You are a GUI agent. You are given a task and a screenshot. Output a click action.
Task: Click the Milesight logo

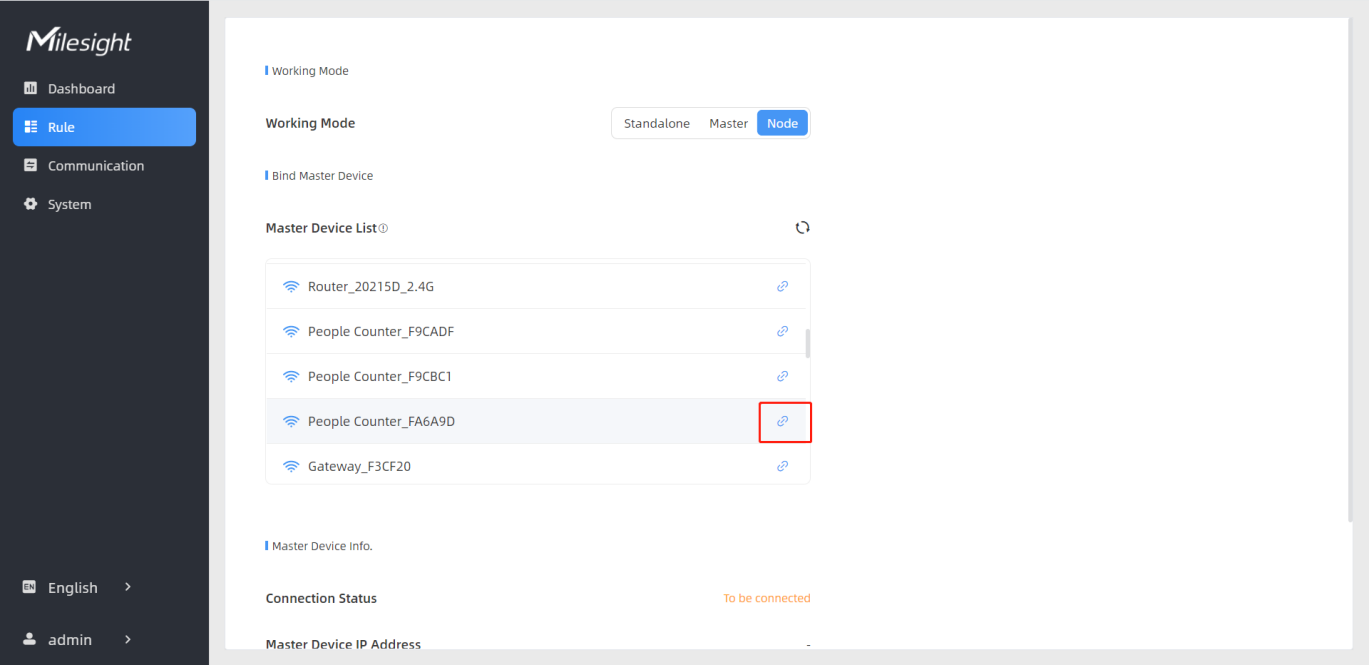click(x=79, y=41)
